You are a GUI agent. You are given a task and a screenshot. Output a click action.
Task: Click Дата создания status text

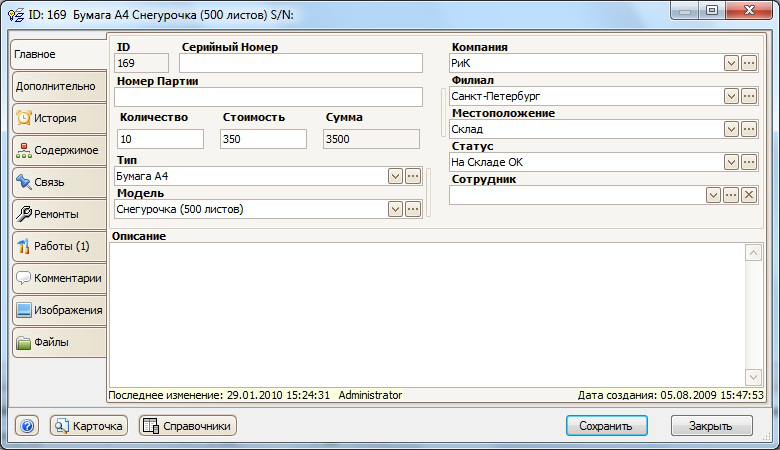pyautogui.click(x=671, y=395)
